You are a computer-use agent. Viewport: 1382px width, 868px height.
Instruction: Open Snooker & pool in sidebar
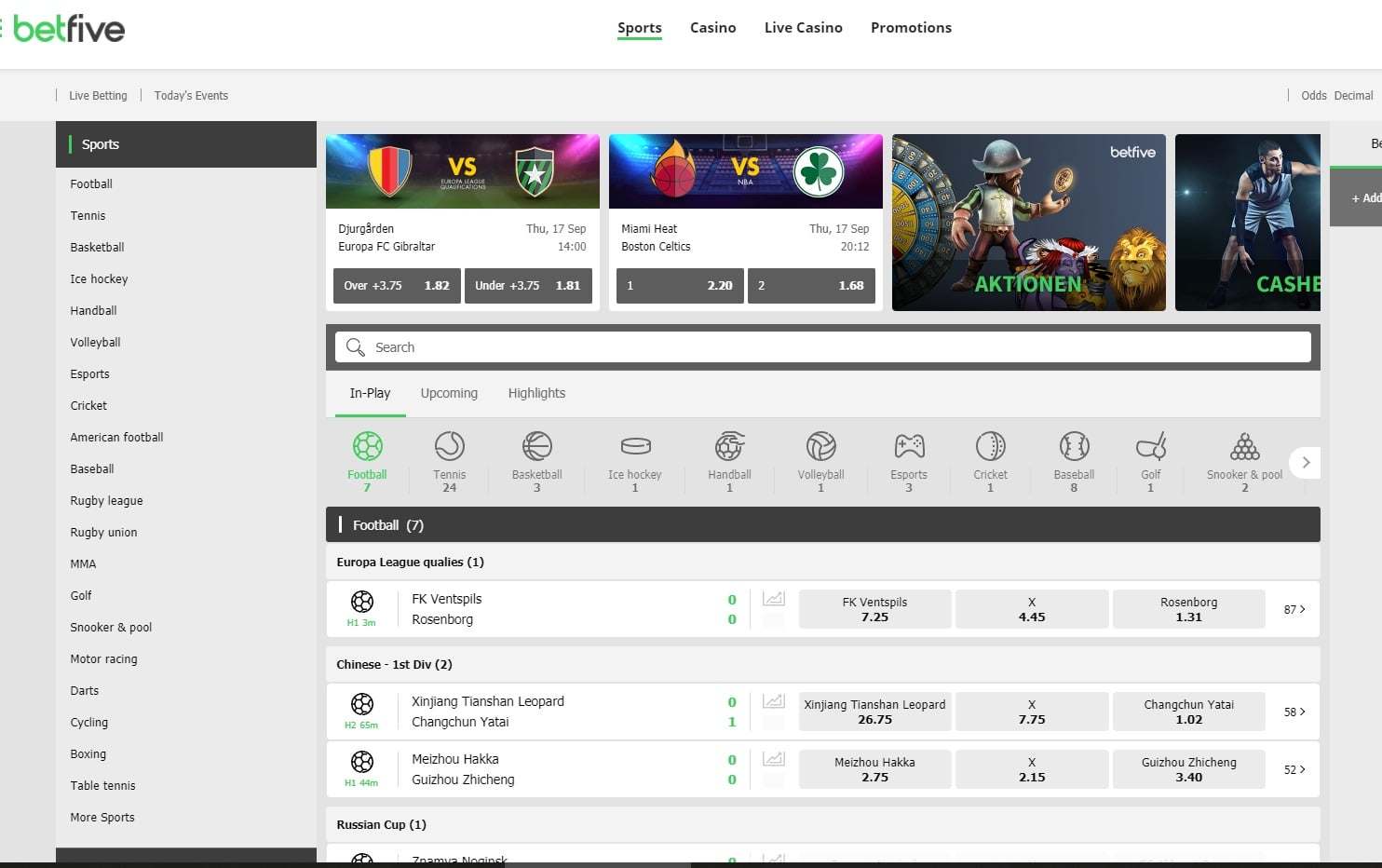click(x=111, y=627)
